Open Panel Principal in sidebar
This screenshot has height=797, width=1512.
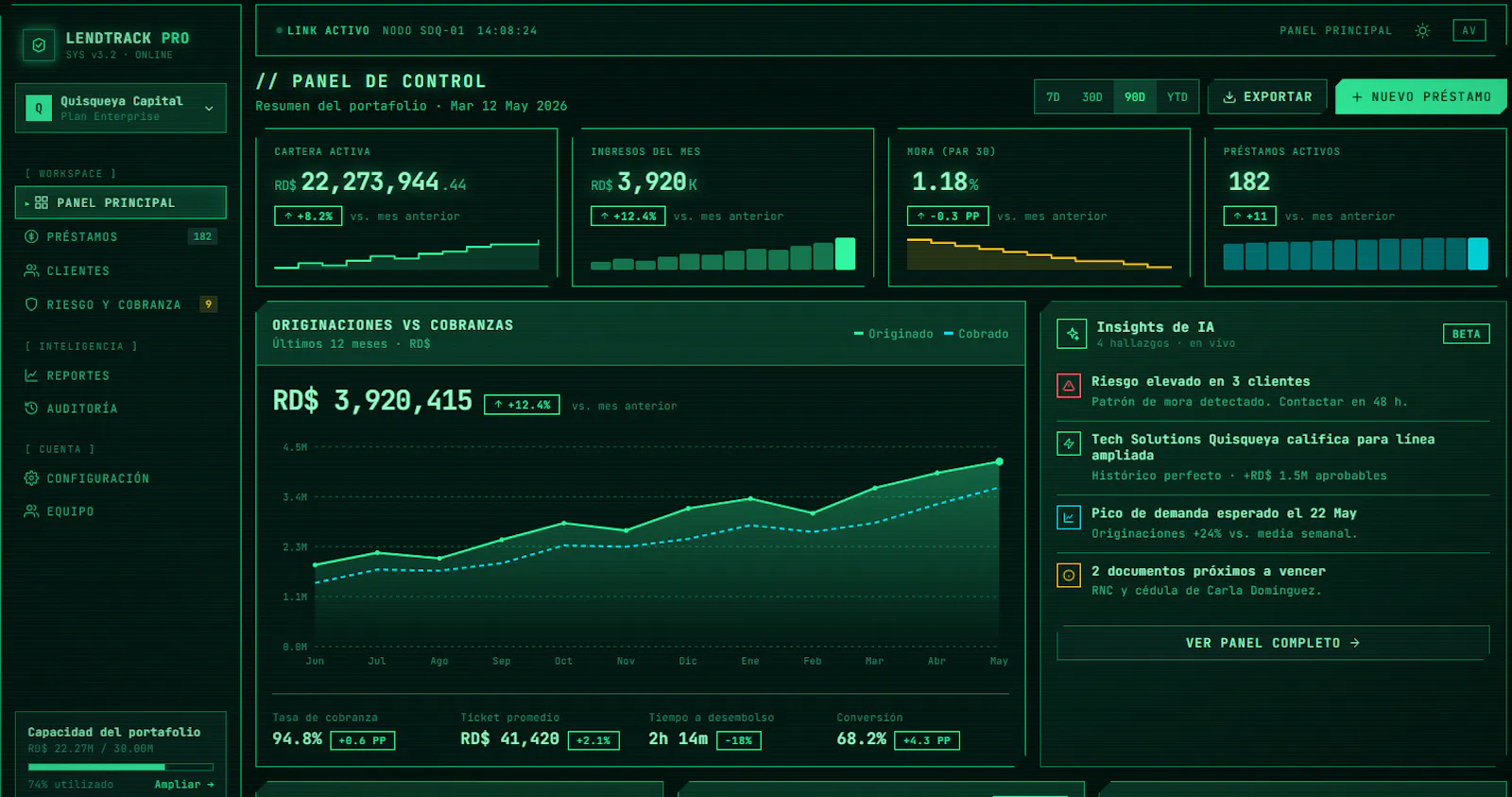pos(121,202)
